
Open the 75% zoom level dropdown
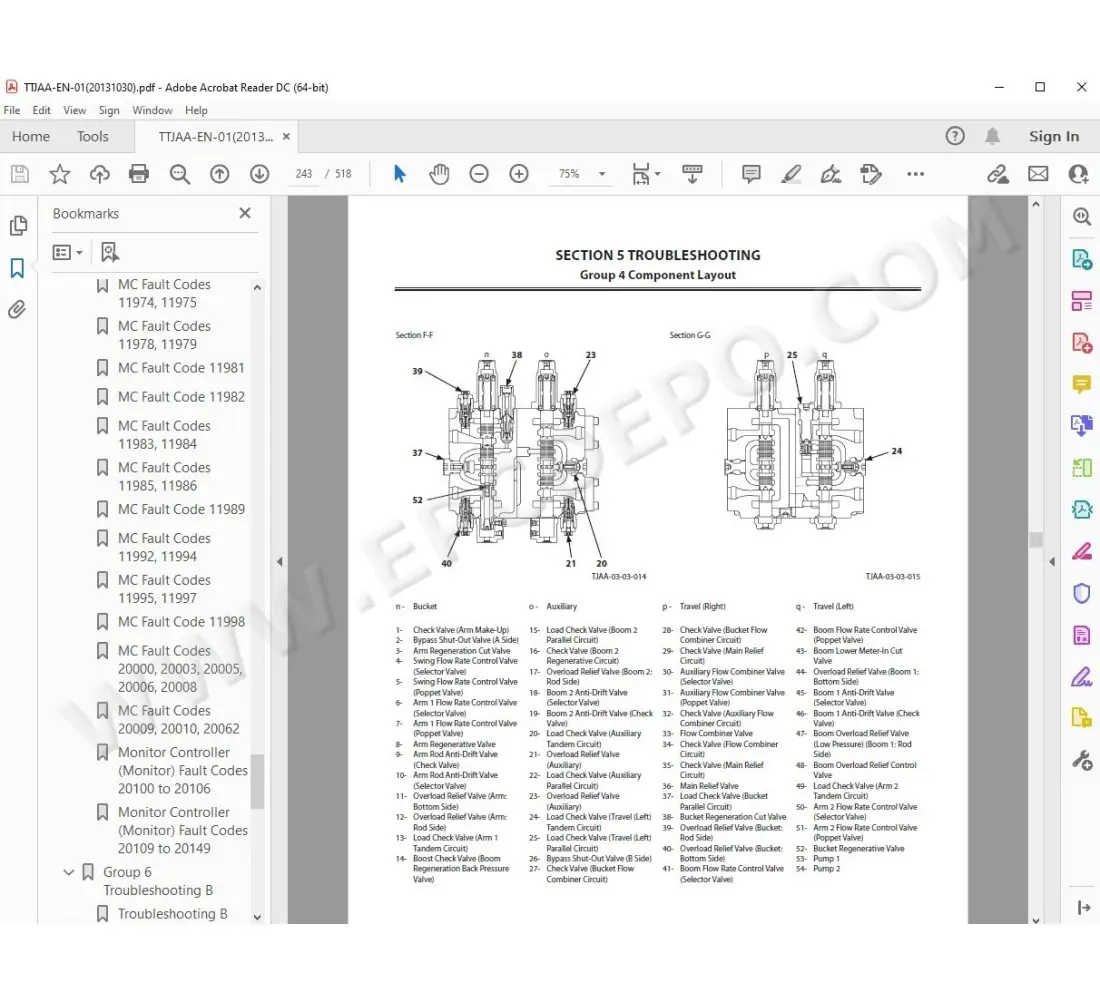602,174
